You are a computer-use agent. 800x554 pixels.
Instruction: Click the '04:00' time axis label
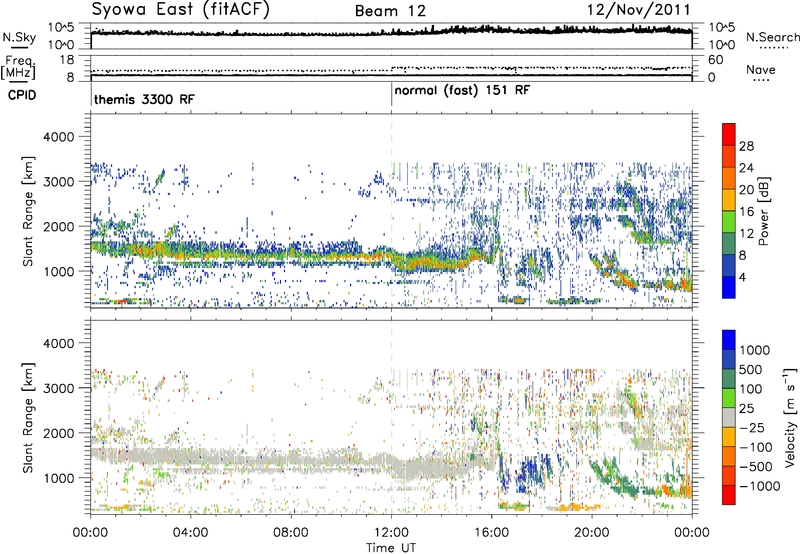click(x=190, y=533)
